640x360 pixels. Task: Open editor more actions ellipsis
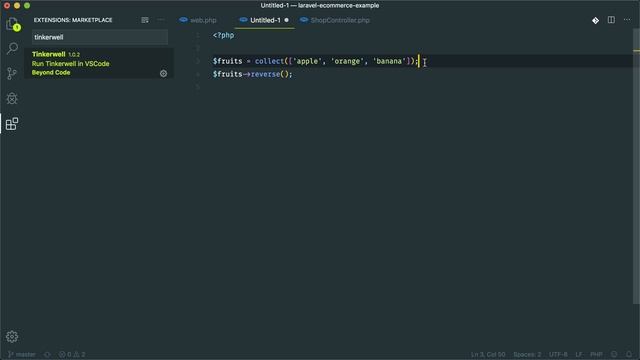pos(627,20)
